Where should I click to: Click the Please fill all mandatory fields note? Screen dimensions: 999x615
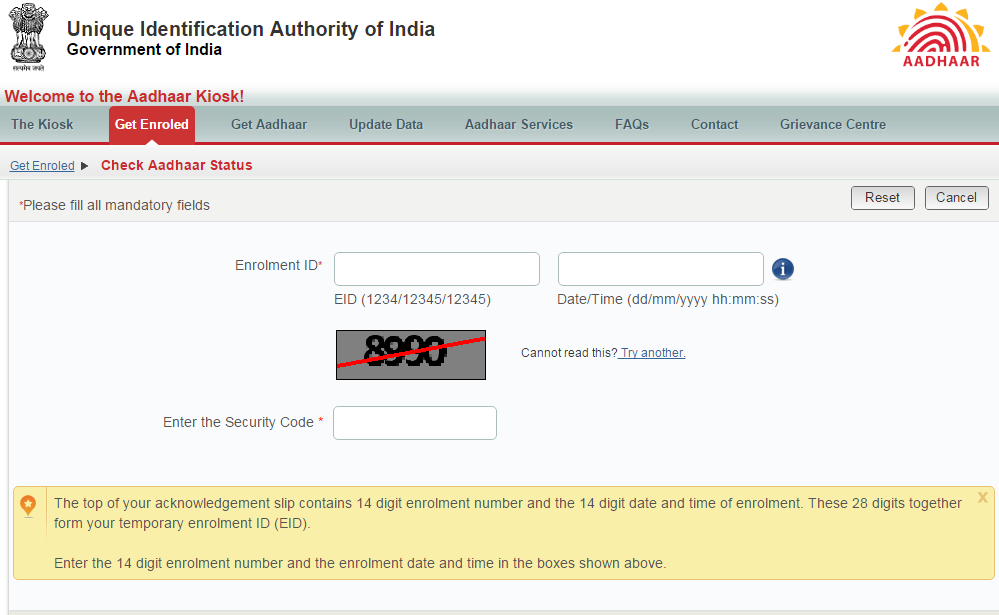(115, 205)
